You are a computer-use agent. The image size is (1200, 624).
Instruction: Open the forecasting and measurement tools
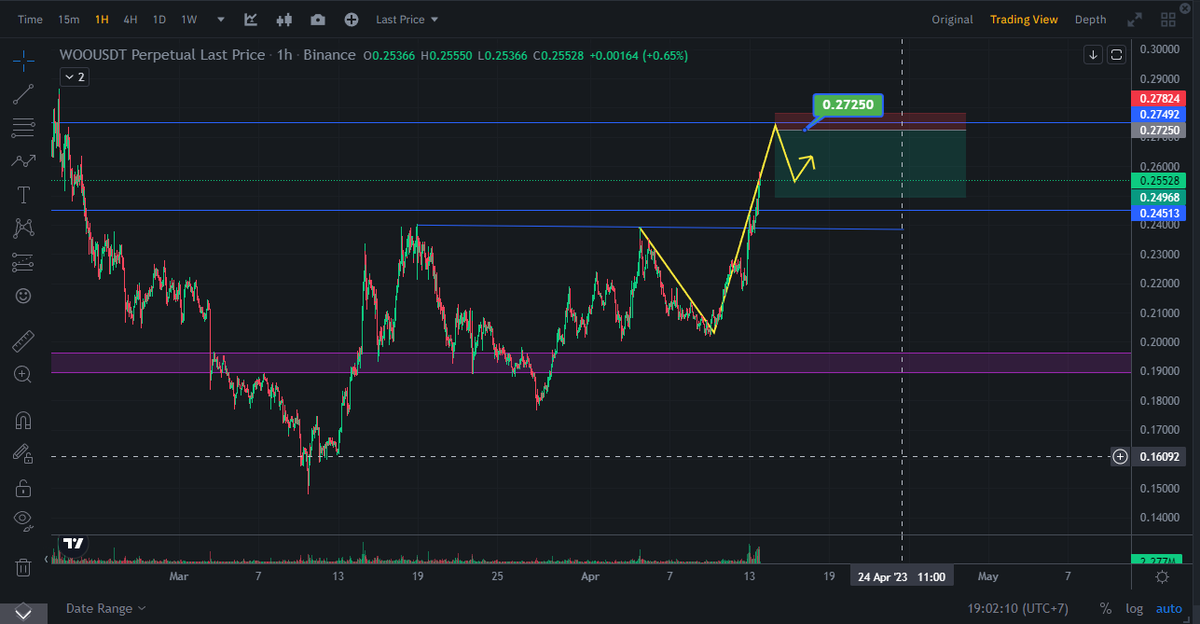(x=24, y=262)
